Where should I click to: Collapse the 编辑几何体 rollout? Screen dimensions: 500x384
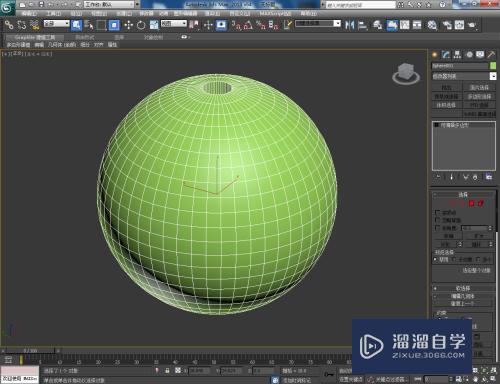click(x=463, y=296)
